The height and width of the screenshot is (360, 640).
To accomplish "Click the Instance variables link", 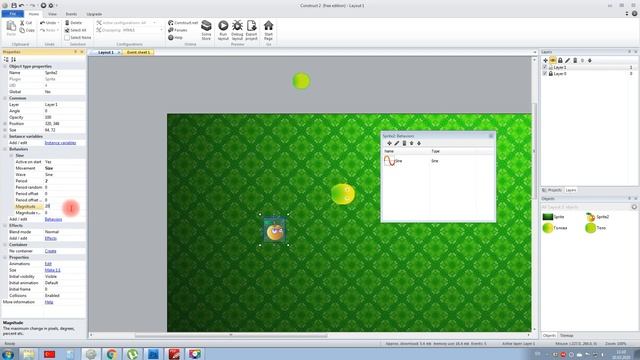I will pyautogui.click(x=60, y=143).
